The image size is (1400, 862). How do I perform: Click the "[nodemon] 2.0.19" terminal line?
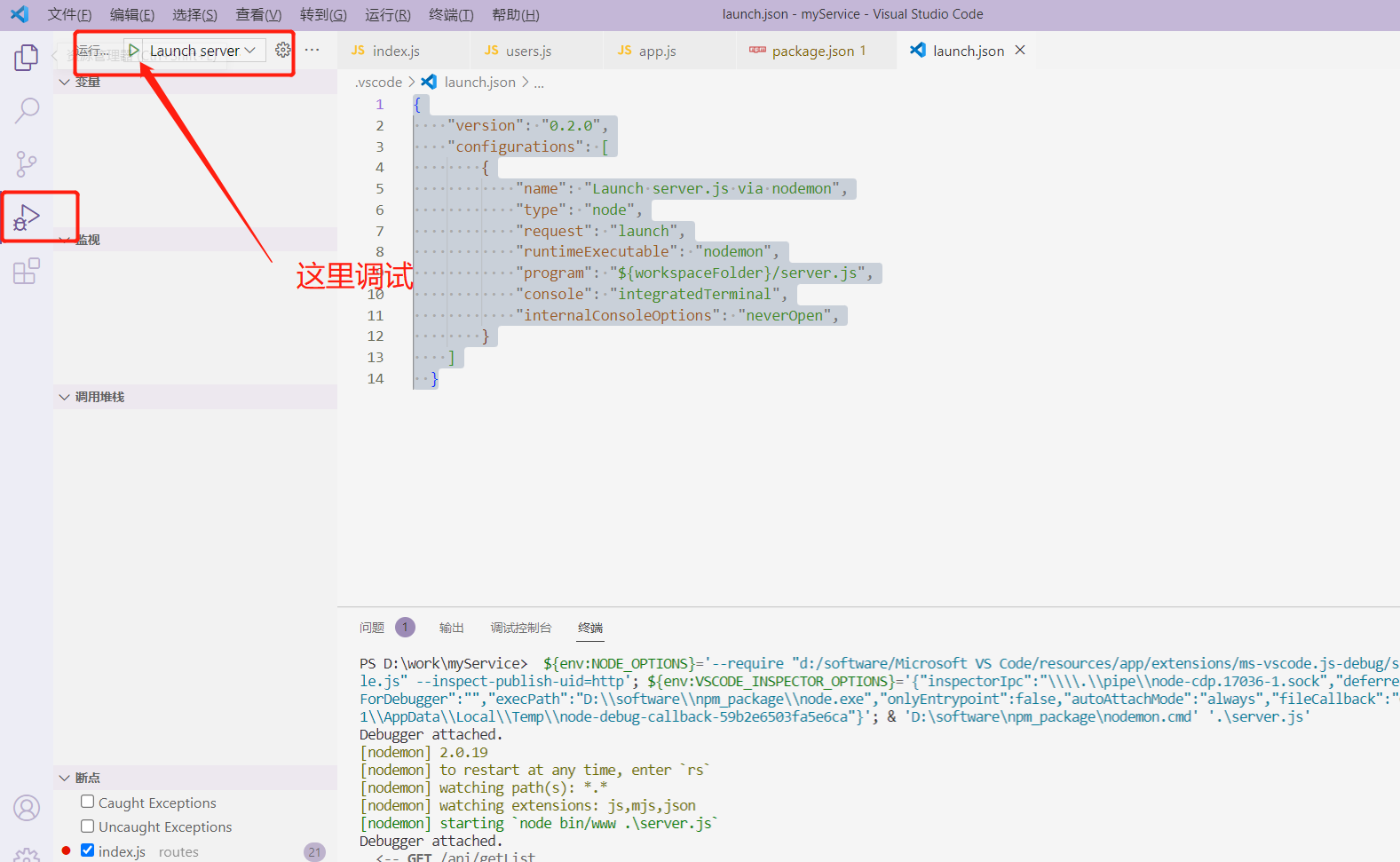423,752
